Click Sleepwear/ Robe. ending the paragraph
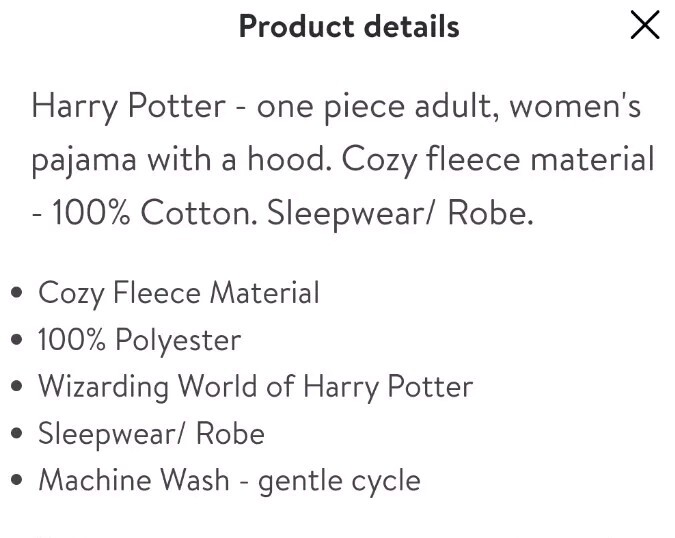This screenshot has width=675, height=538. (x=400, y=213)
